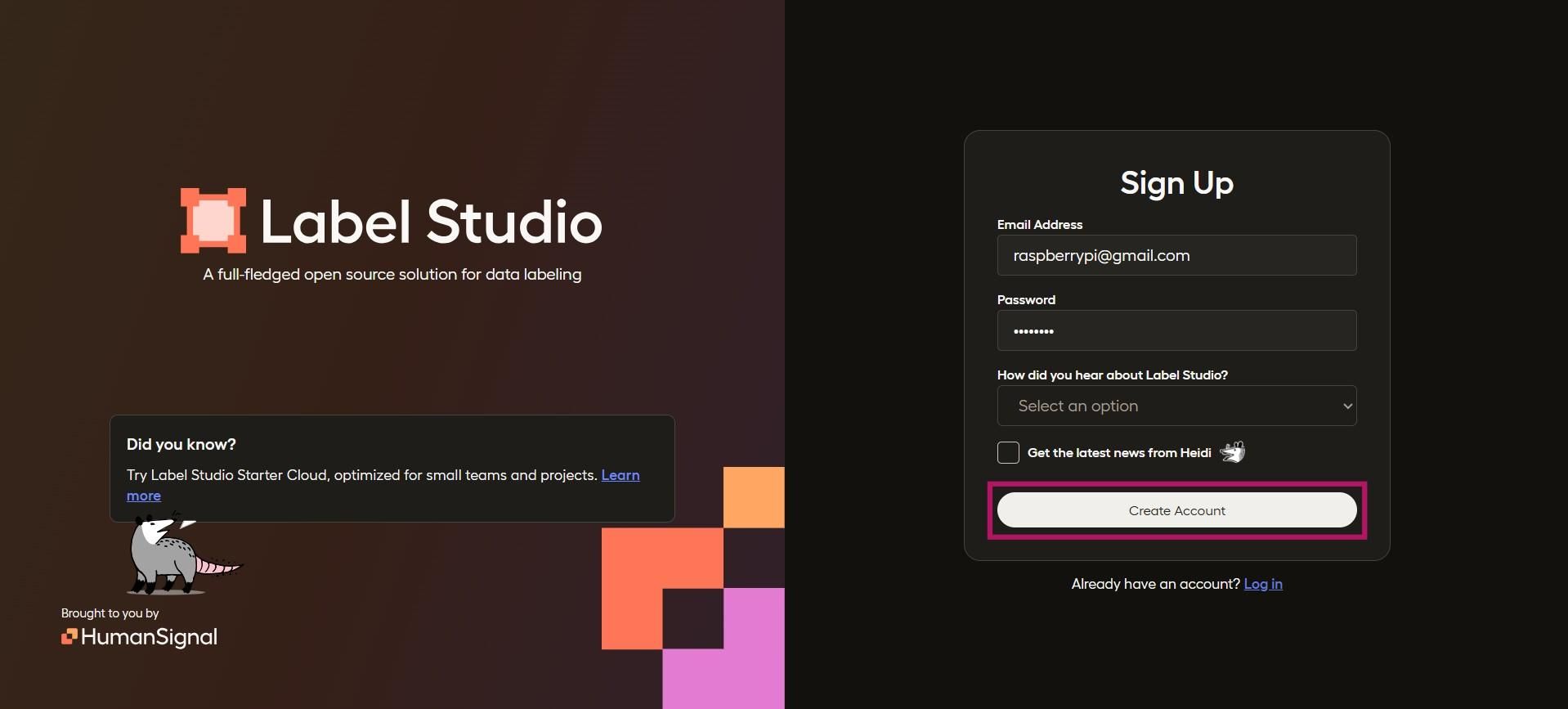Viewport: 1568px width, 709px height.
Task: Focus the Password input field
Action: [1176, 330]
